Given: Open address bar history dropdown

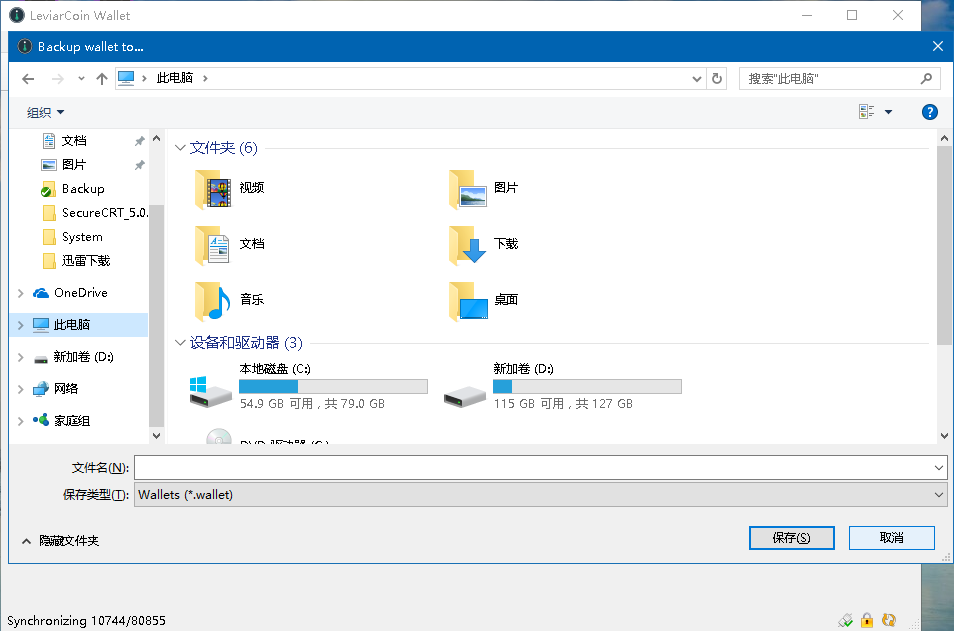Looking at the screenshot, I should click(x=697, y=78).
